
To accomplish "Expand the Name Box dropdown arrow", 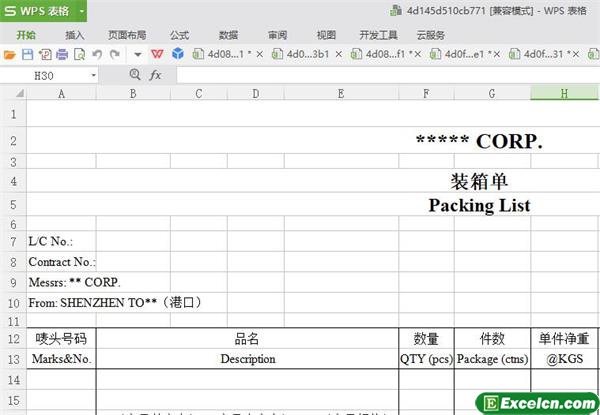I will pyautogui.click(x=93, y=76).
